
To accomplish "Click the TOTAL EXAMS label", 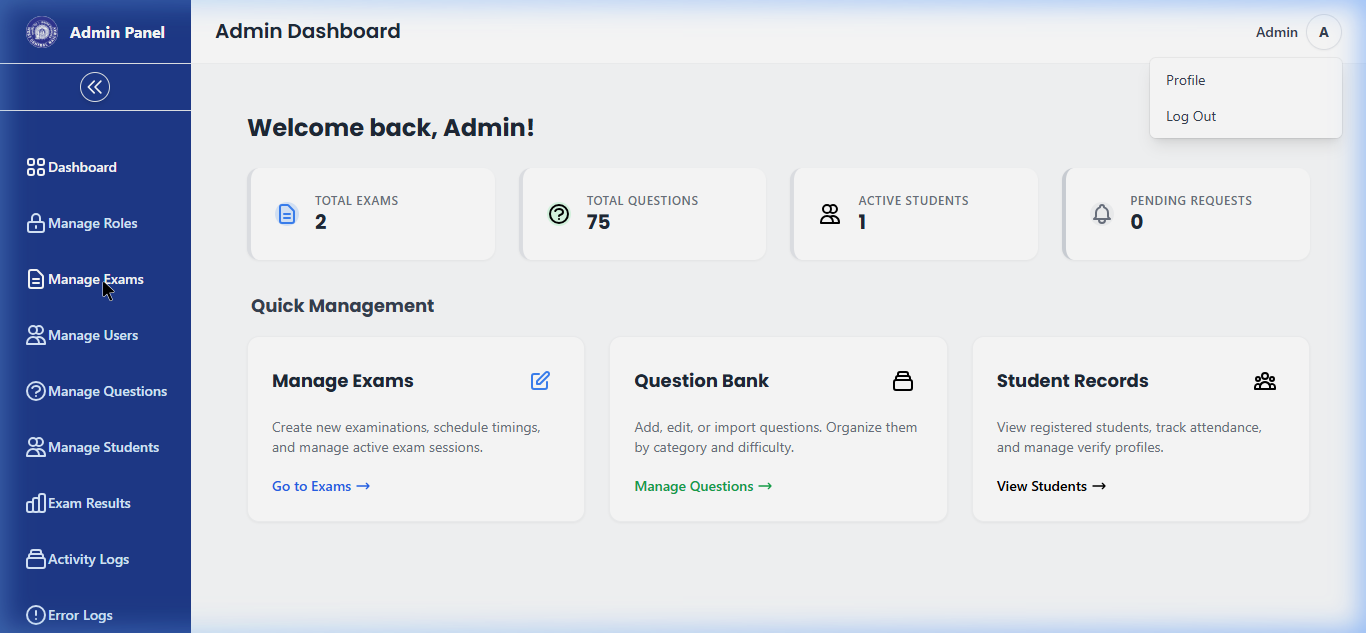I will coord(357,201).
